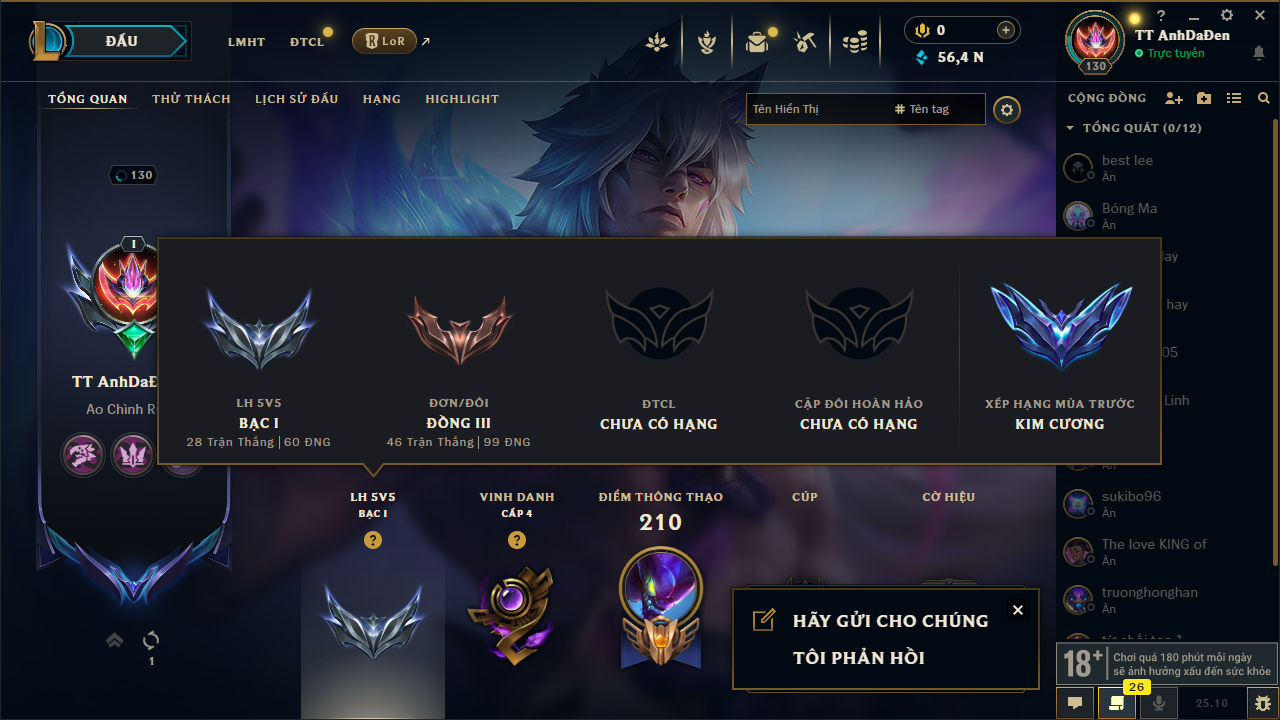The image size is (1280, 720).
Task: Close the feedback prompt popup
Action: pos(1018,610)
